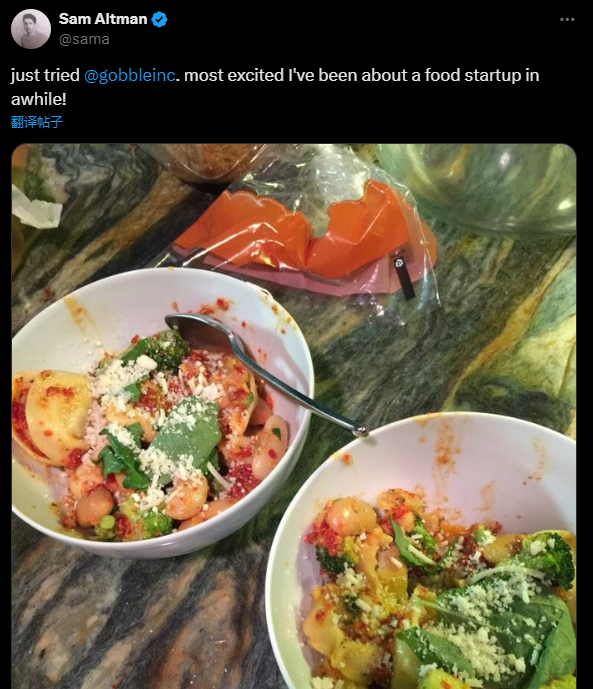
Task: Click the large tortellini in left bowl
Action: coord(55,417)
